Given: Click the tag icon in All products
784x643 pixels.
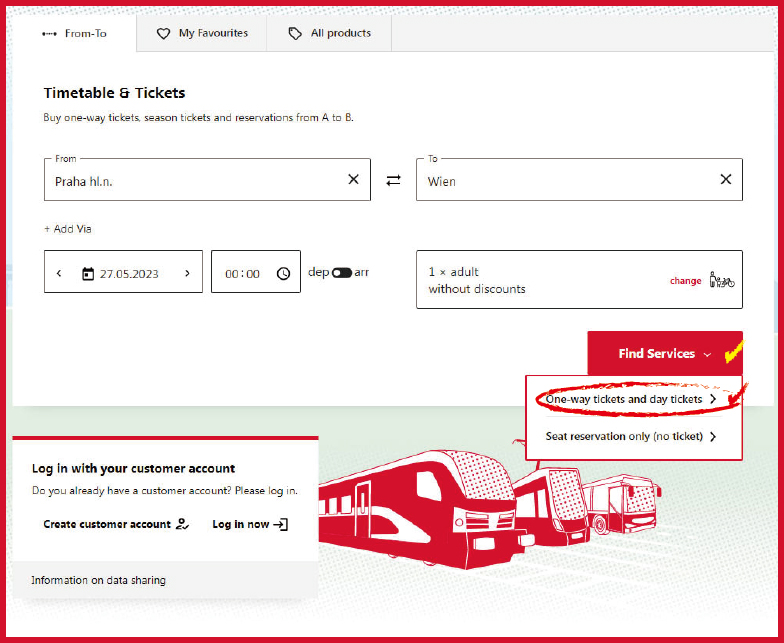Looking at the screenshot, I should [295, 34].
